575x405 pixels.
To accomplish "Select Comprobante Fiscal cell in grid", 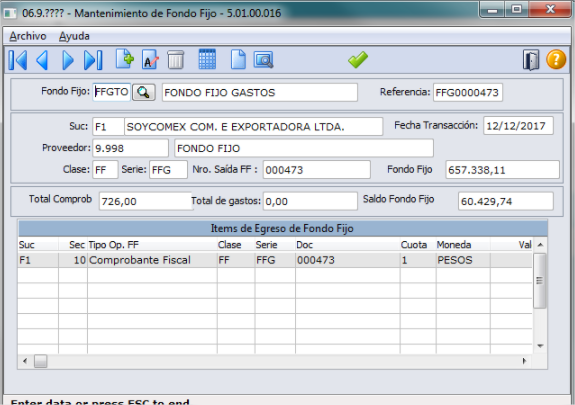I will pyautogui.click(x=152, y=260).
